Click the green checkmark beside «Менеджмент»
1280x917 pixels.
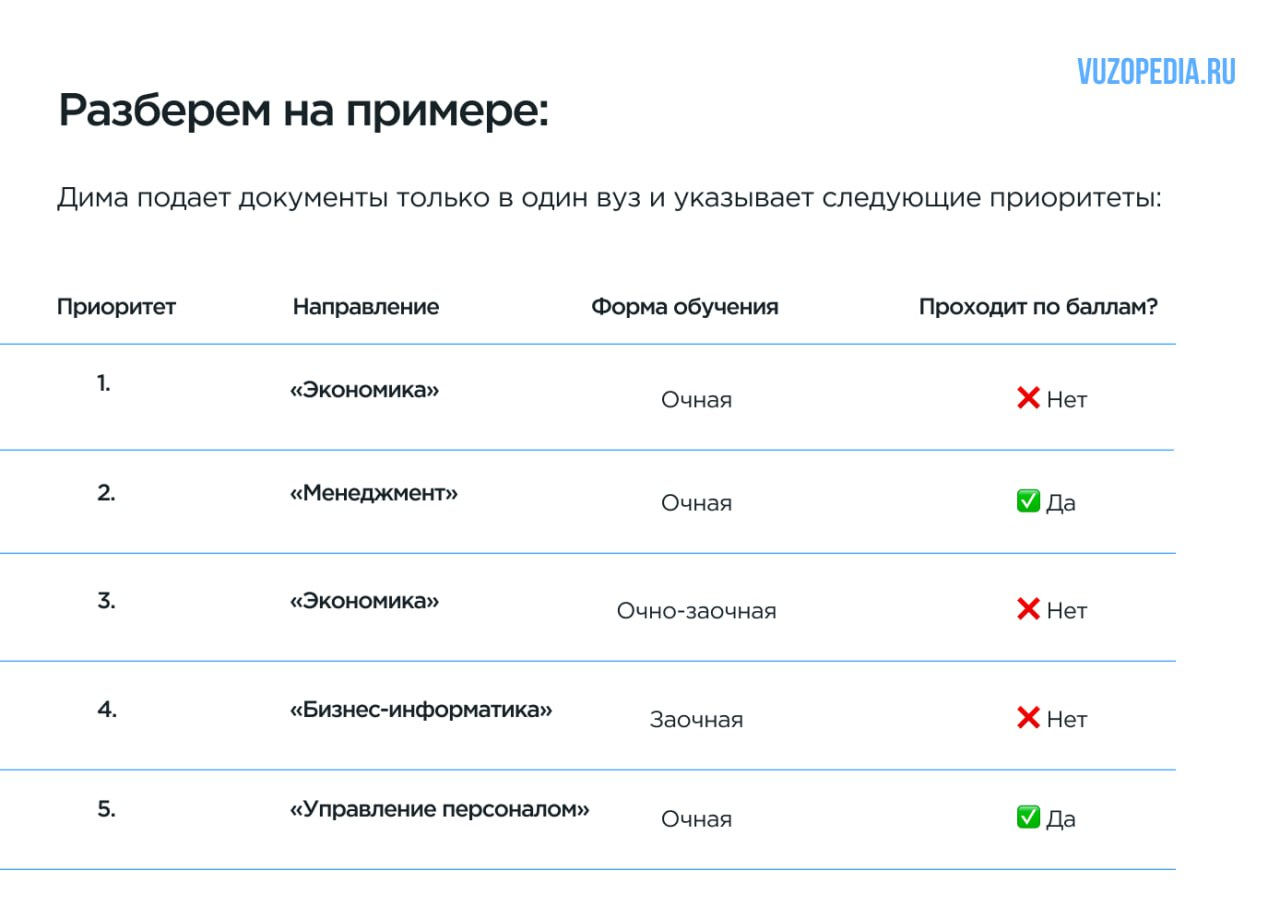[1028, 502]
